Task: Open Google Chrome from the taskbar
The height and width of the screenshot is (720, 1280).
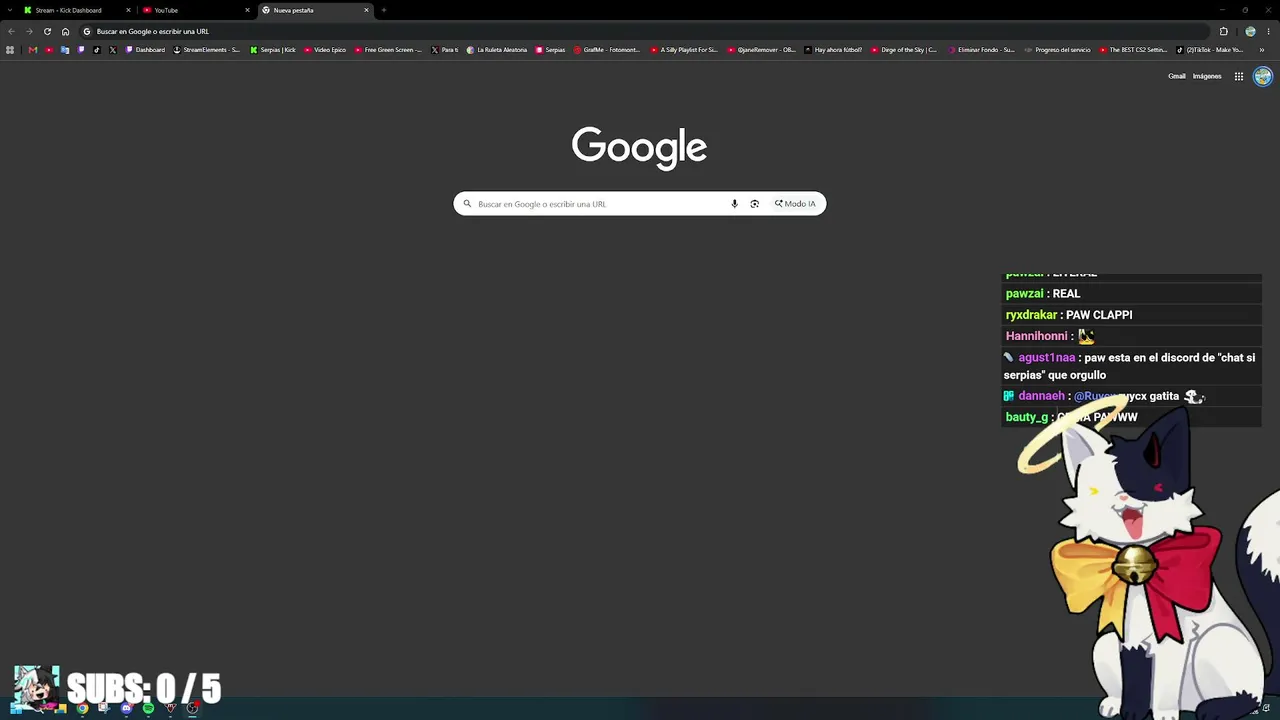Action: pos(82,709)
